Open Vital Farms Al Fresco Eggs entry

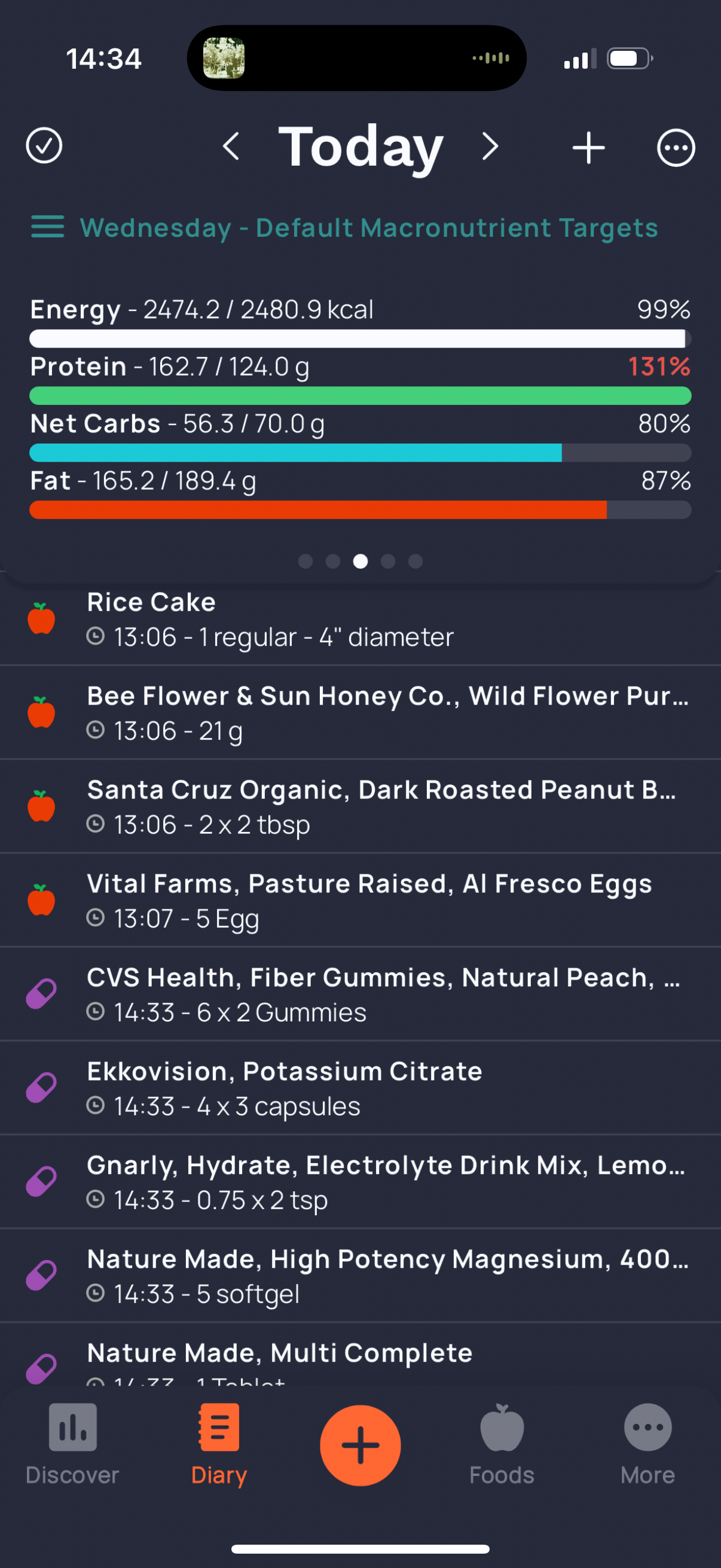pos(360,900)
